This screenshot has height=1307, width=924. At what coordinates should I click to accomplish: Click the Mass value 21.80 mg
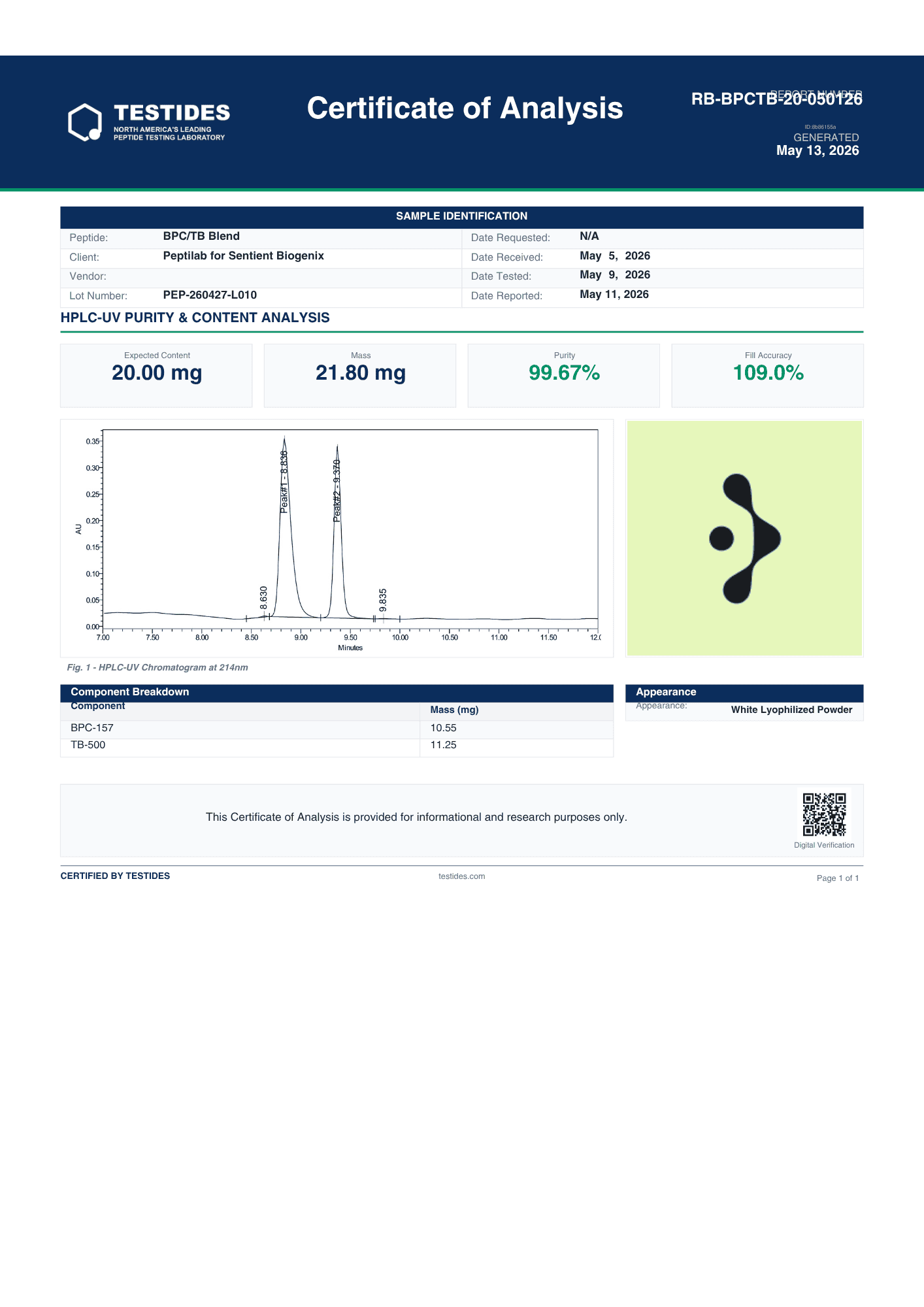click(x=361, y=373)
